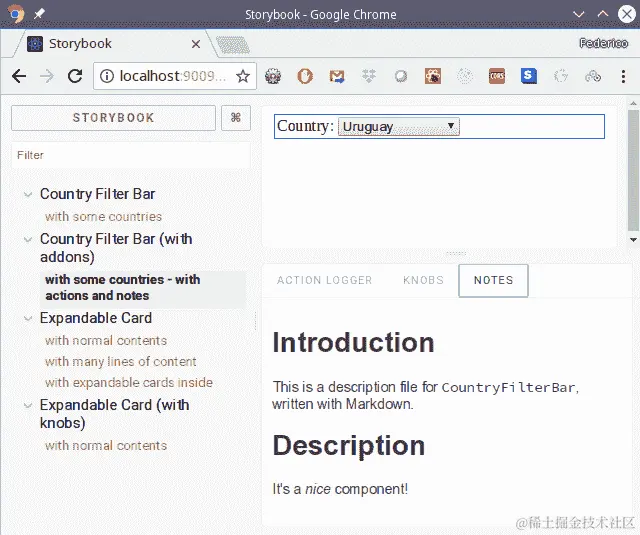Click the STORYBOOK header button
Screen dimensions: 640x535
[x=113, y=118]
